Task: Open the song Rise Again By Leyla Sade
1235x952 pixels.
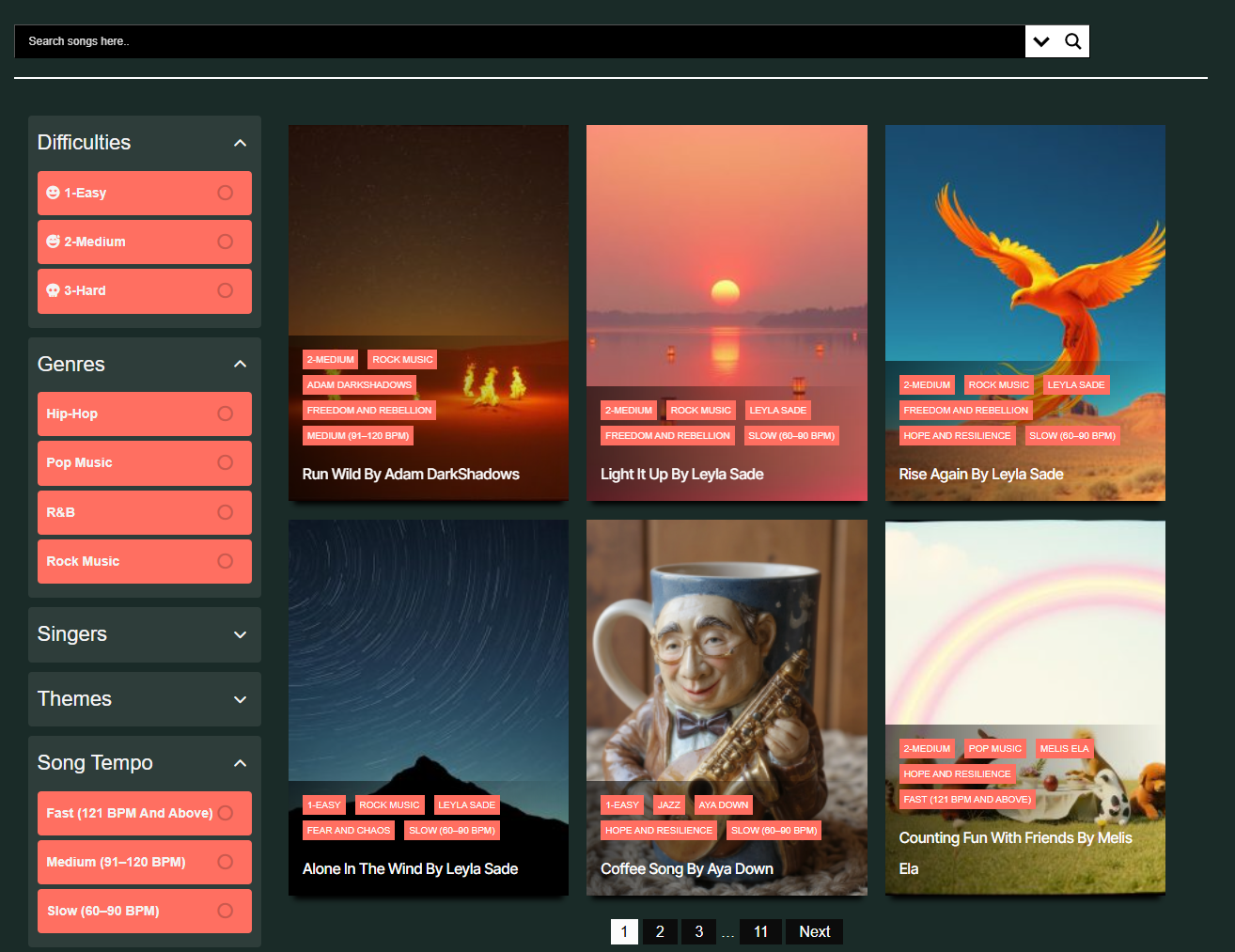Action: (x=981, y=474)
